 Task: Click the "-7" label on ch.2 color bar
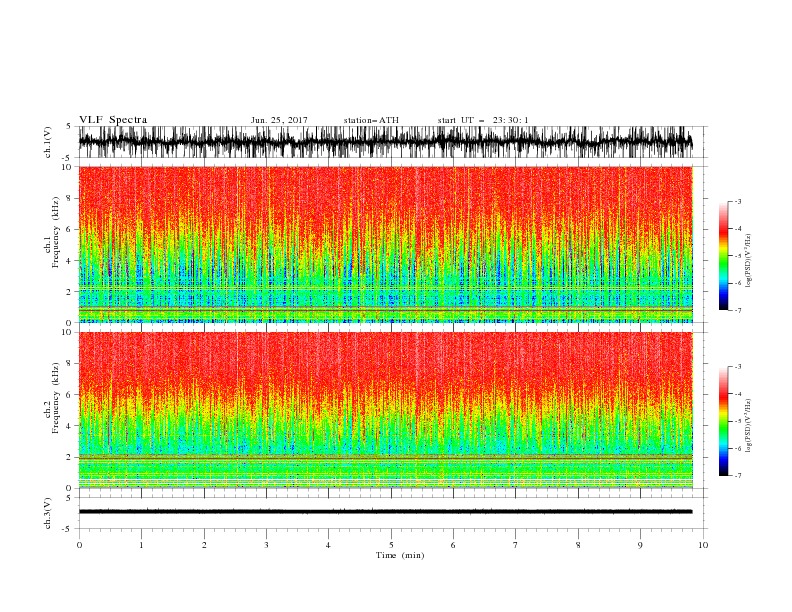[738, 476]
